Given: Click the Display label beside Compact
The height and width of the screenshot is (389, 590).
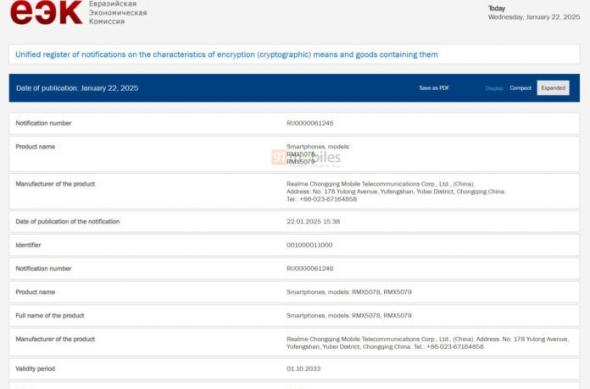Looking at the screenshot, I should (494, 88).
